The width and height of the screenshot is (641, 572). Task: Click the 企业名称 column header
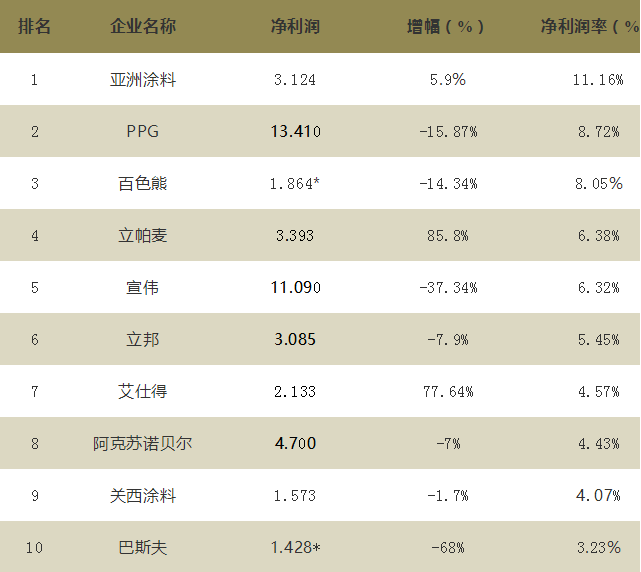coord(142,27)
